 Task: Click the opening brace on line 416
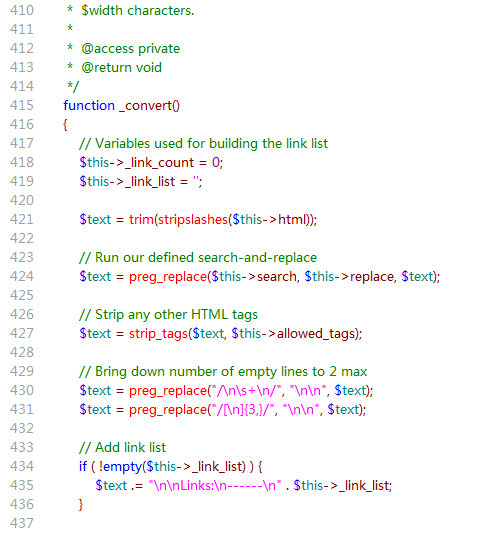pos(65,125)
